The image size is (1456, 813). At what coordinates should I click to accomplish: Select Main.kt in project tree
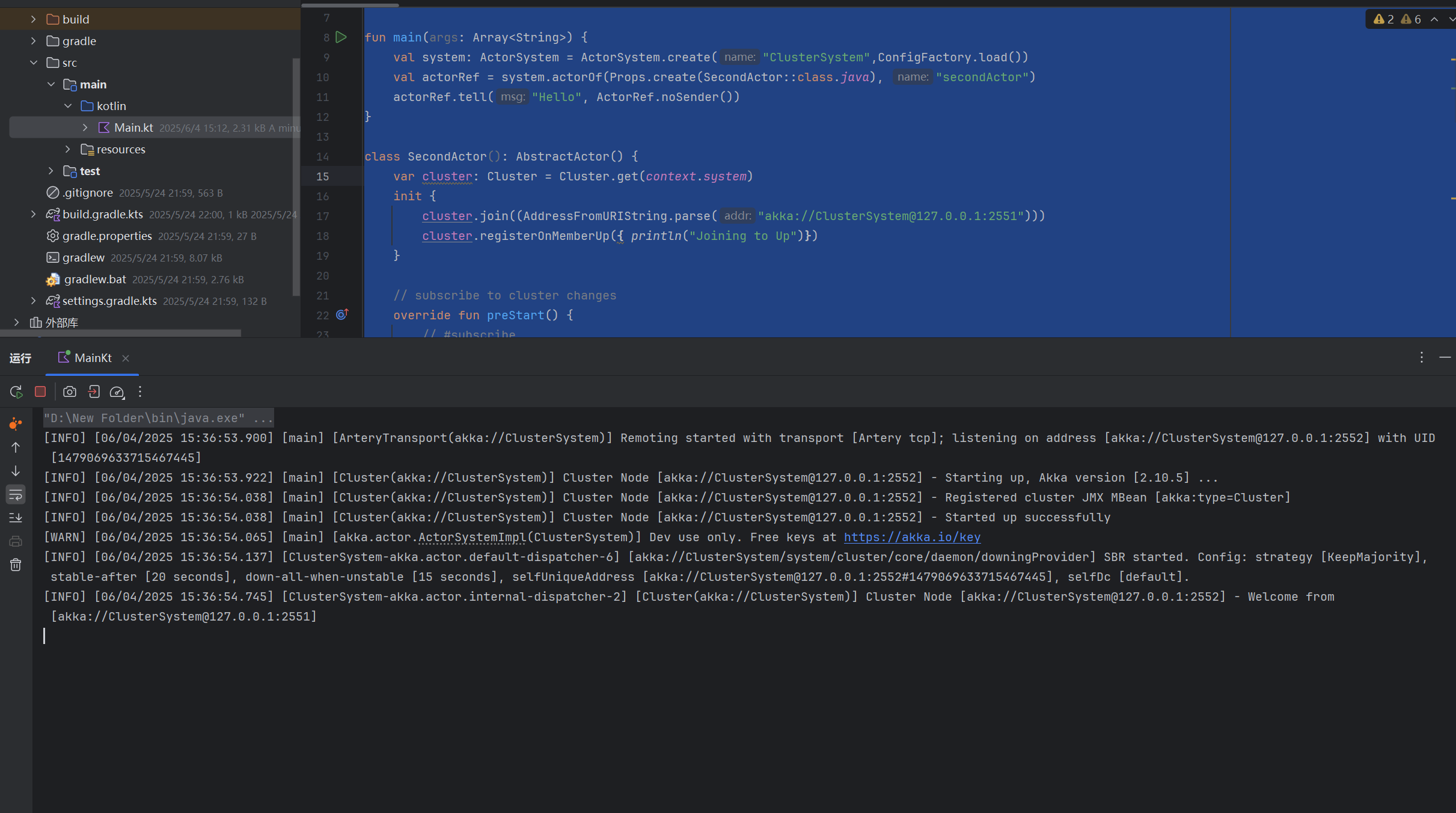(x=154, y=127)
